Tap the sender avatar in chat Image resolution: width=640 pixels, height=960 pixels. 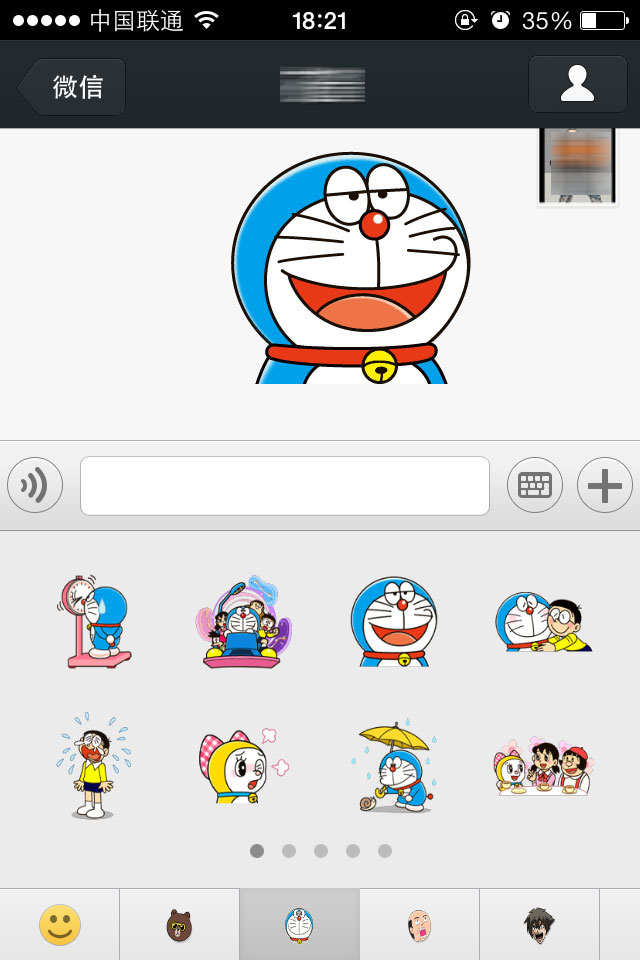pos(577,167)
